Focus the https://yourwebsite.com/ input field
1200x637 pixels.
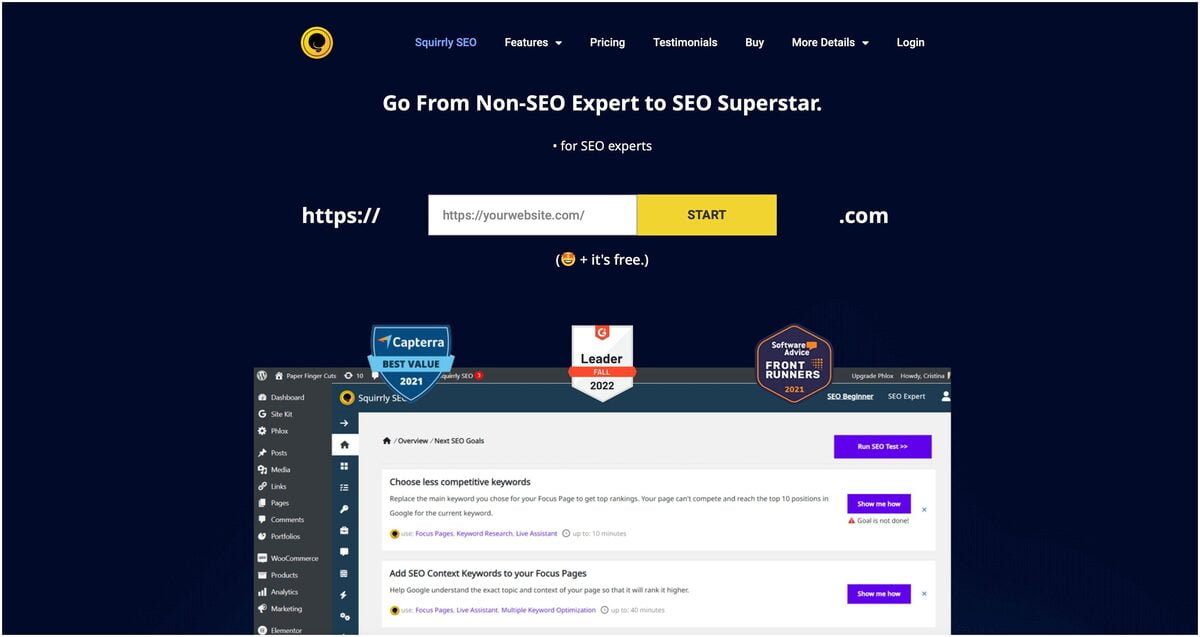click(532, 215)
